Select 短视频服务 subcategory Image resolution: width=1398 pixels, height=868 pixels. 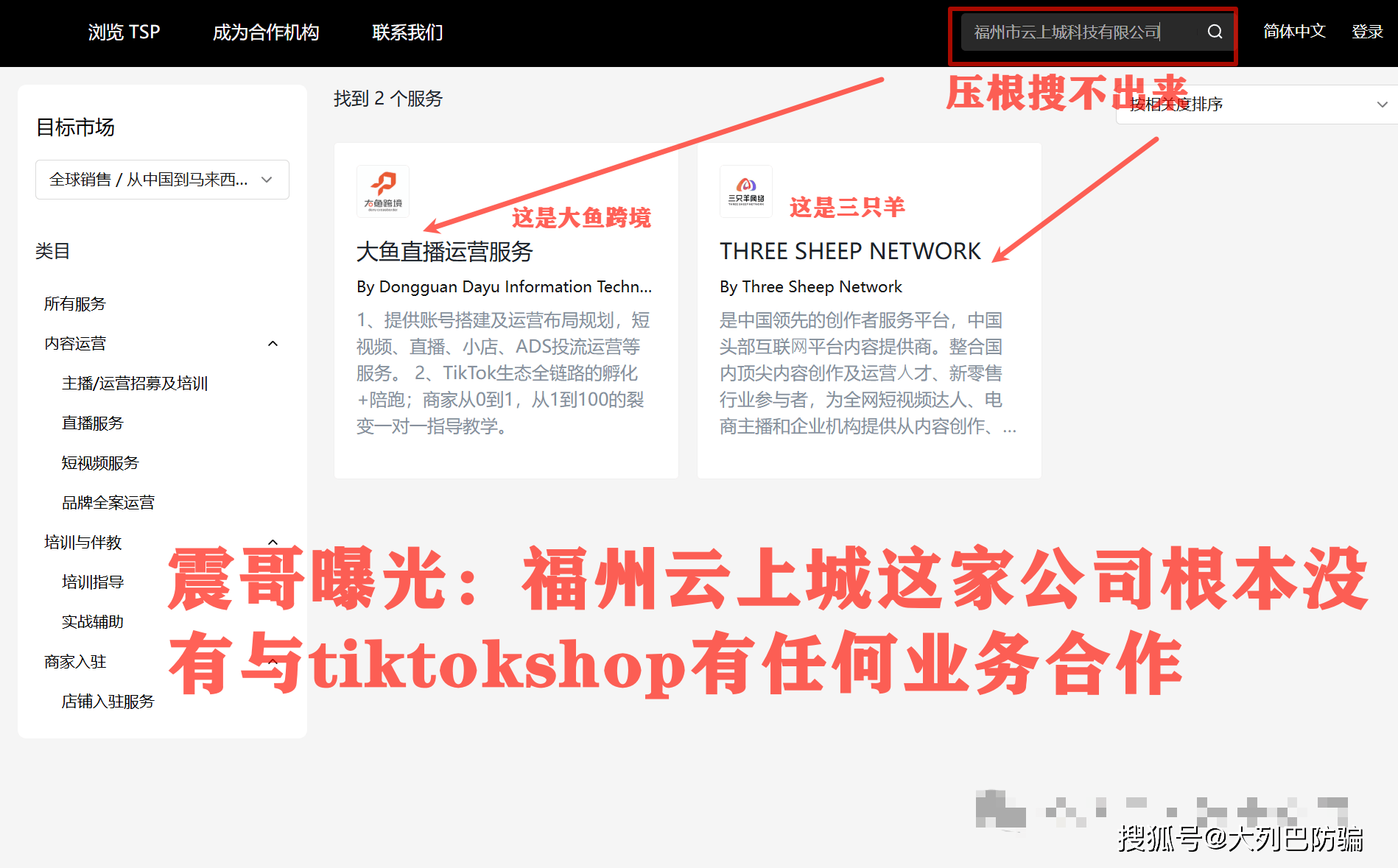(x=100, y=463)
